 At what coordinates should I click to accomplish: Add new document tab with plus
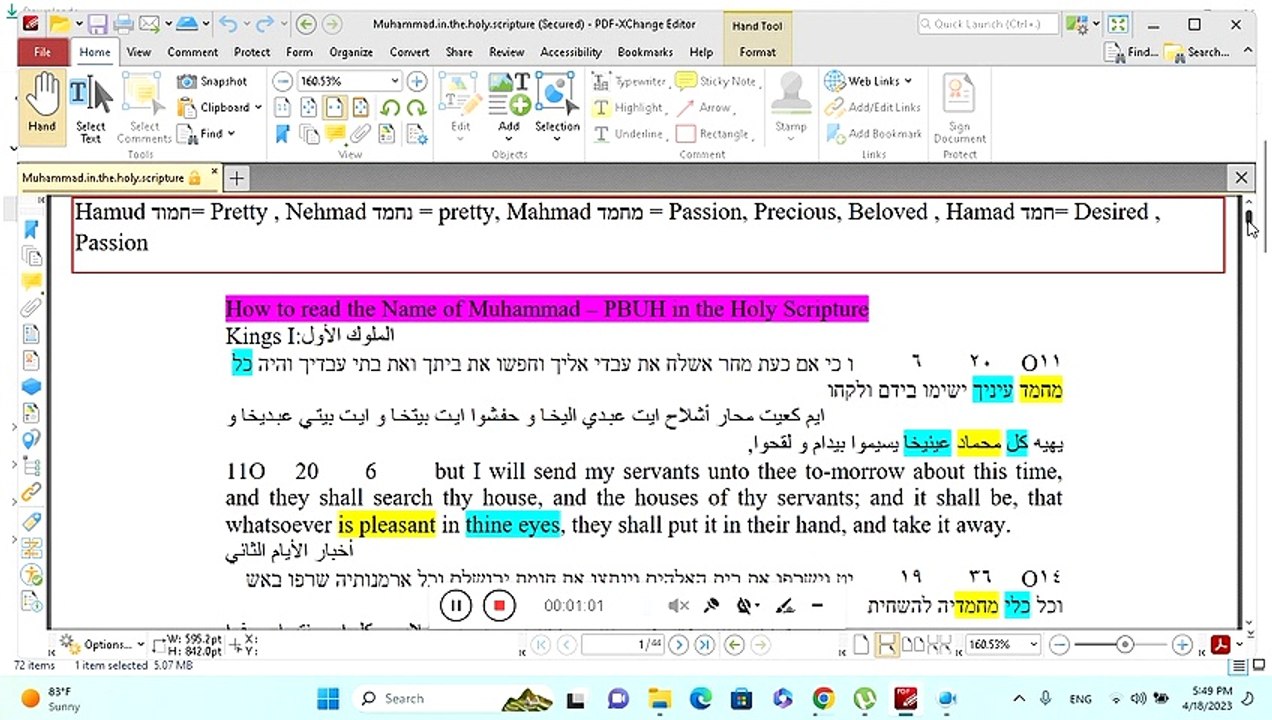click(236, 178)
